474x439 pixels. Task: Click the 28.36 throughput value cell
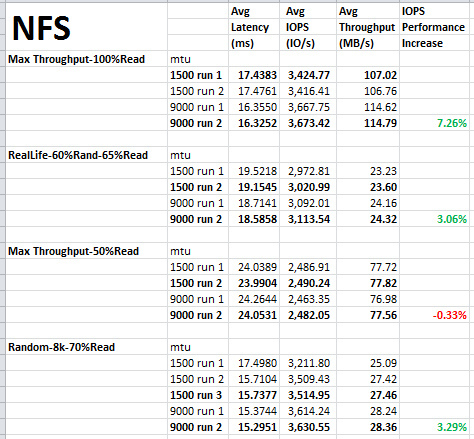[368, 427]
